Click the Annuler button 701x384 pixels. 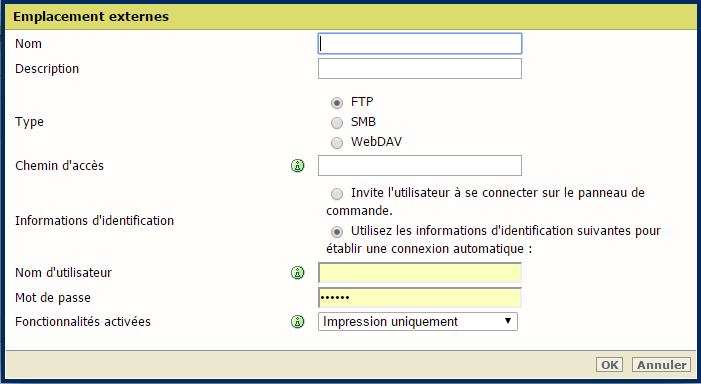click(661, 365)
